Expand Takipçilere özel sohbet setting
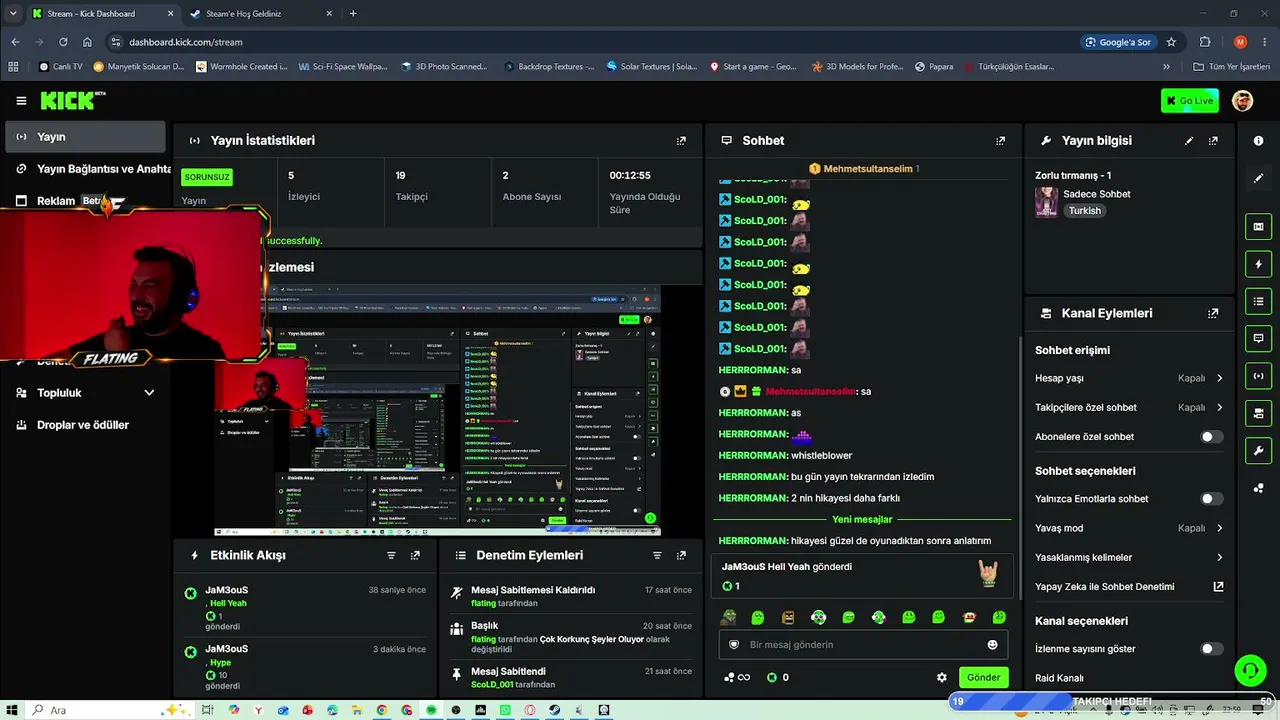 coord(1129,408)
